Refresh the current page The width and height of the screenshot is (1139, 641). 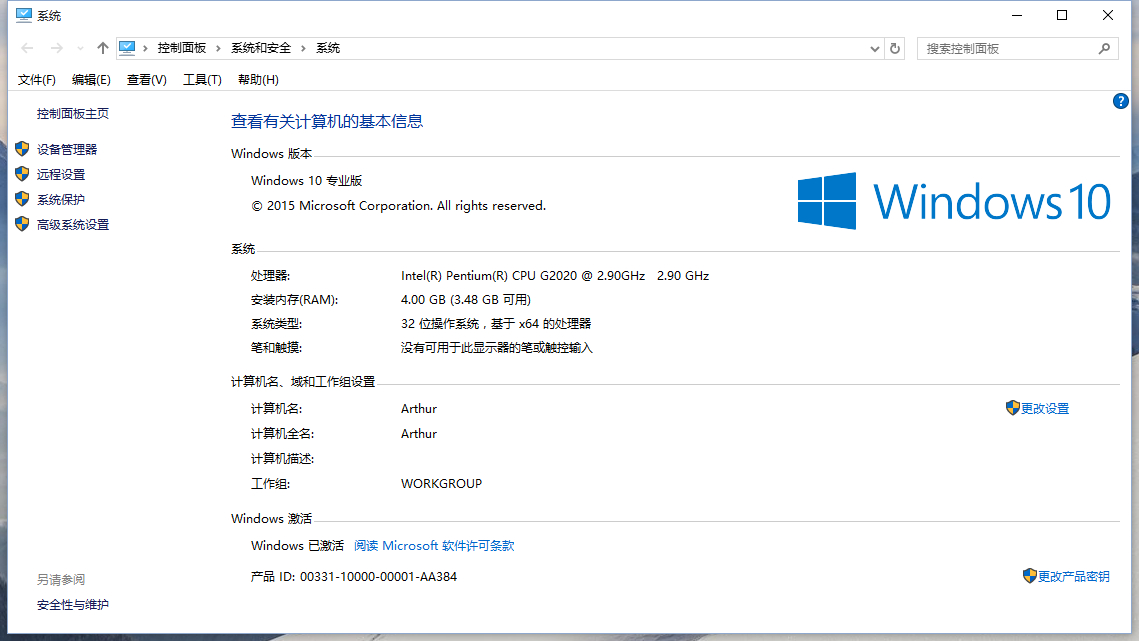click(x=895, y=49)
